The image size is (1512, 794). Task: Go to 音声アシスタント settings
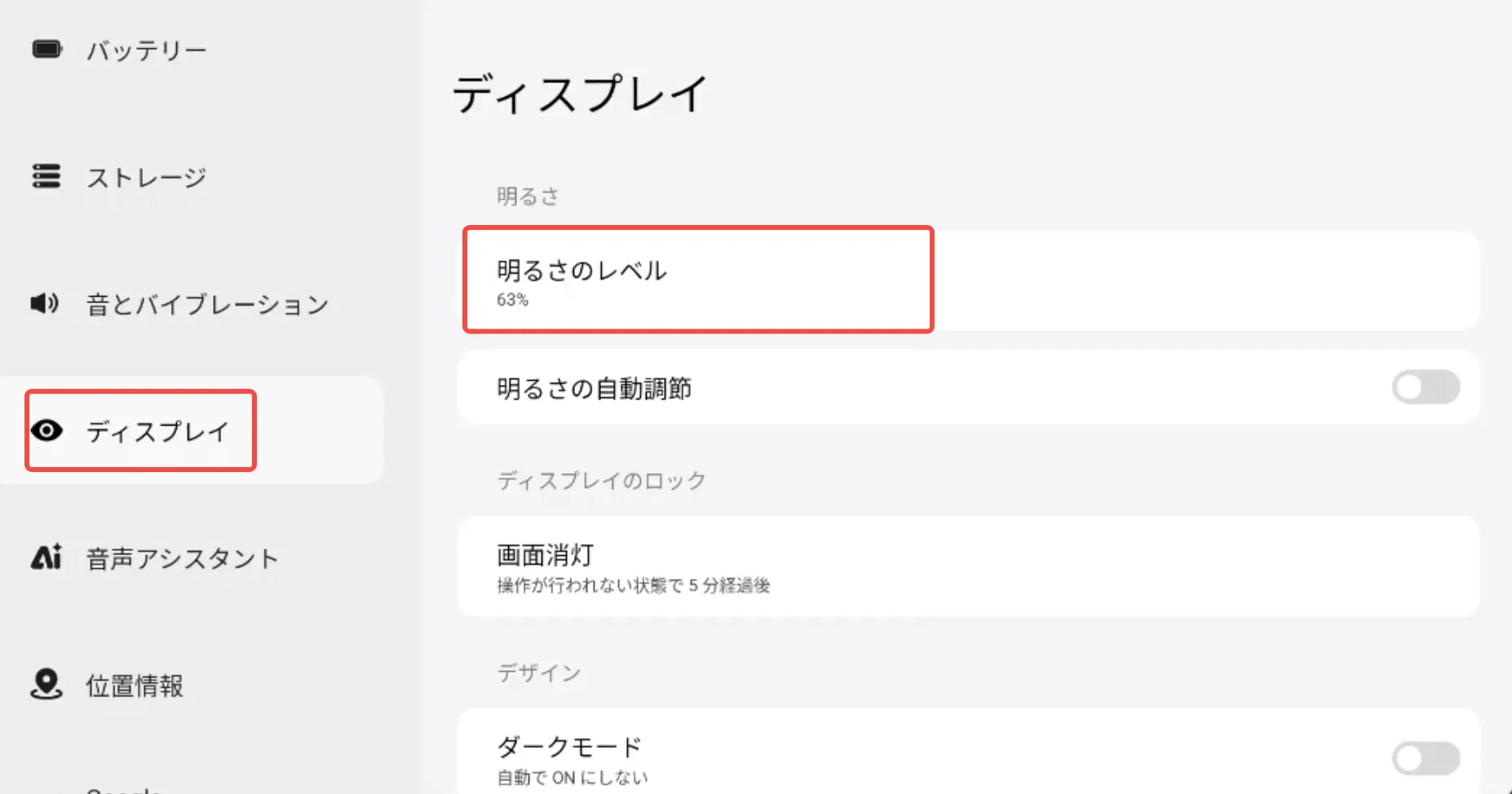[x=183, y=559]
